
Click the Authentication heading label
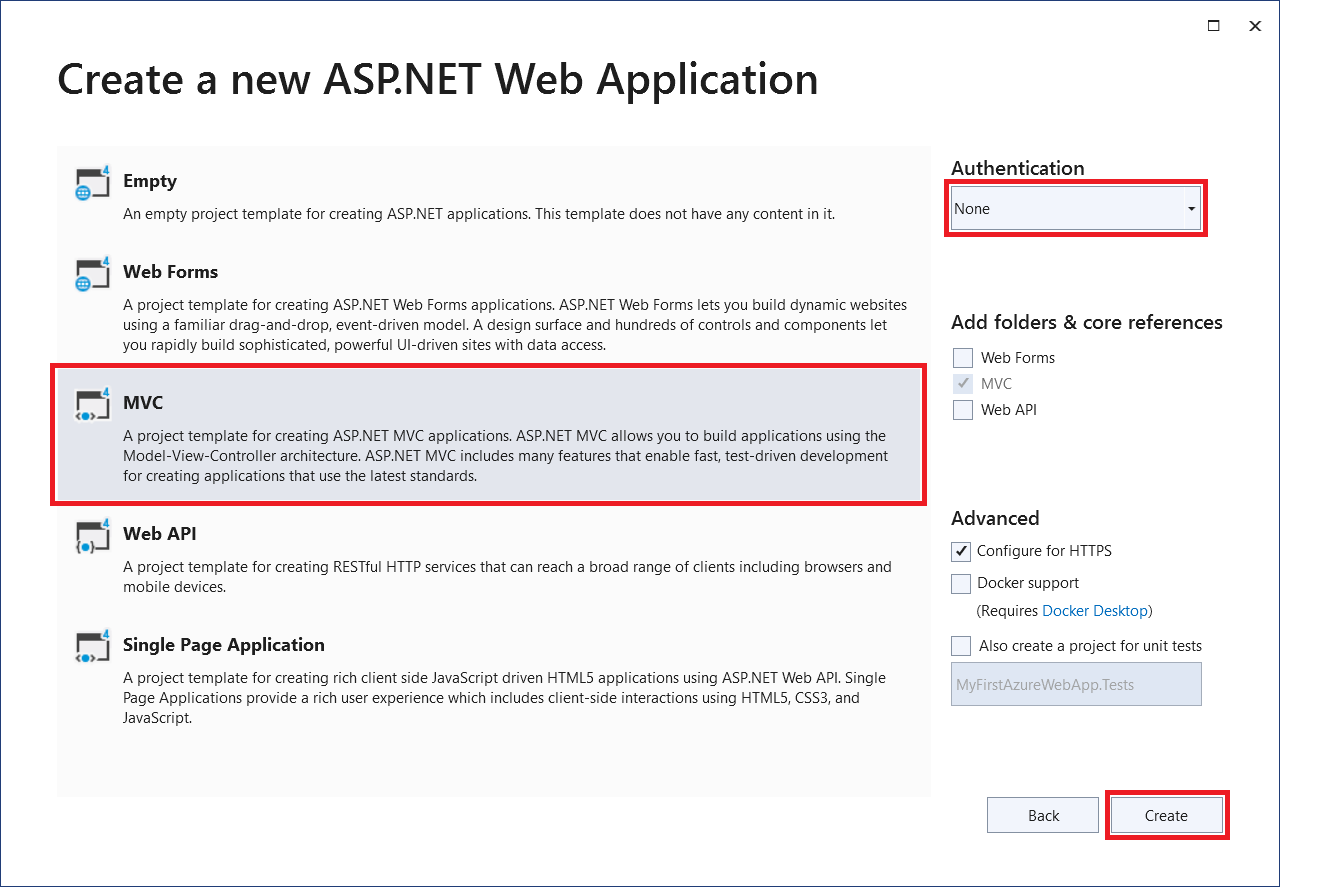tap(1018, 168)
